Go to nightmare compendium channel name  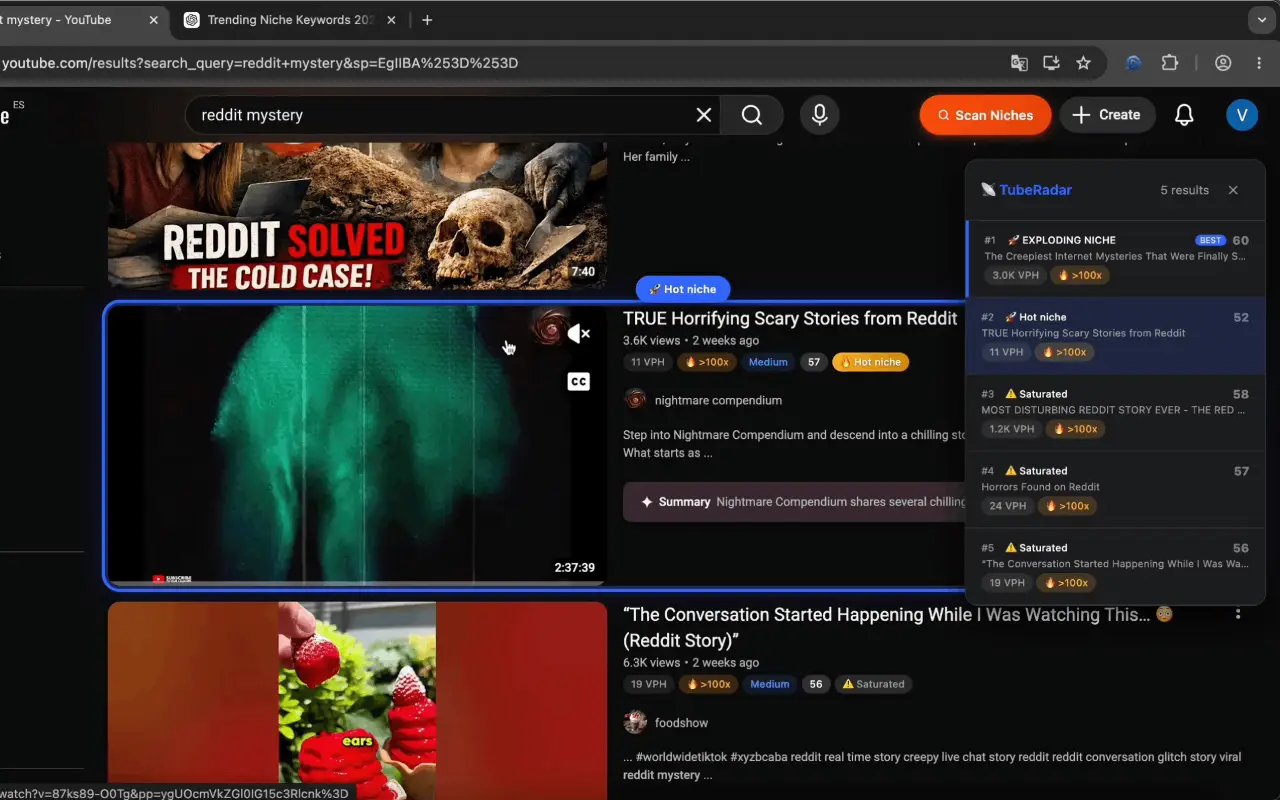click(x=718, y=400)
